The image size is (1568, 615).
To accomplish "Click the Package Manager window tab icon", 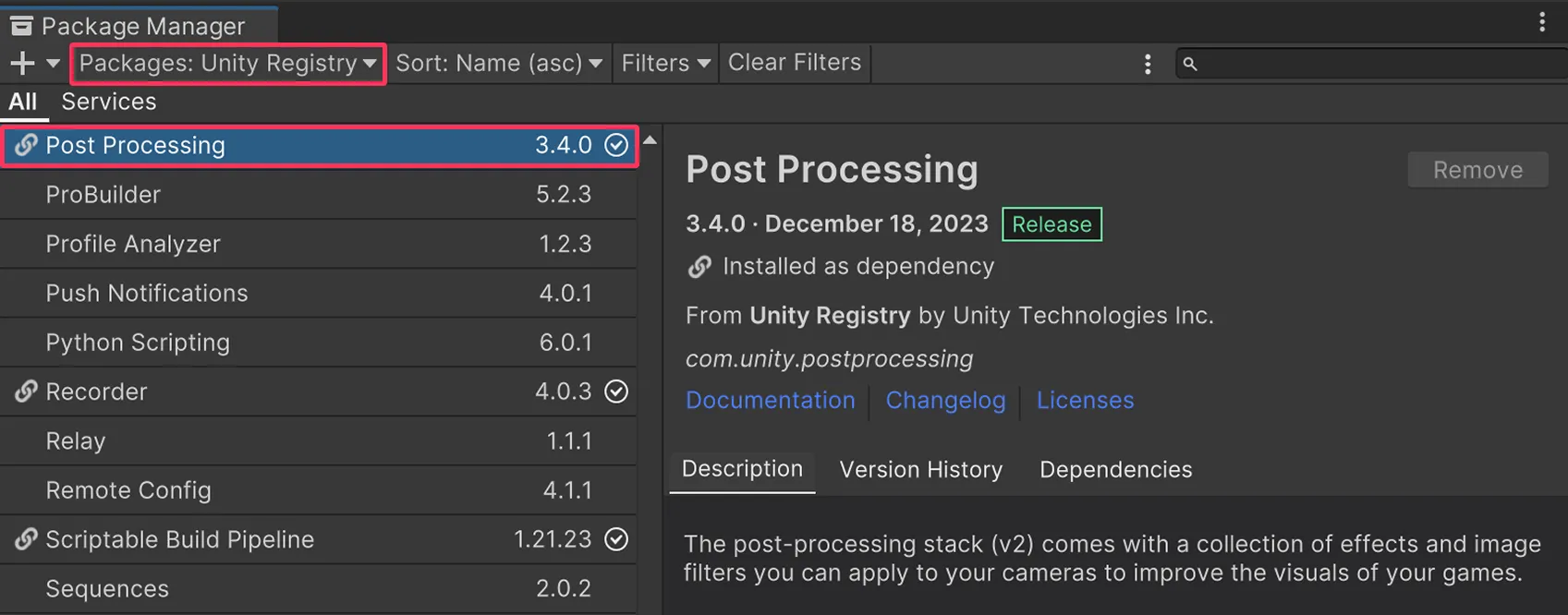I will coord(21,26).
